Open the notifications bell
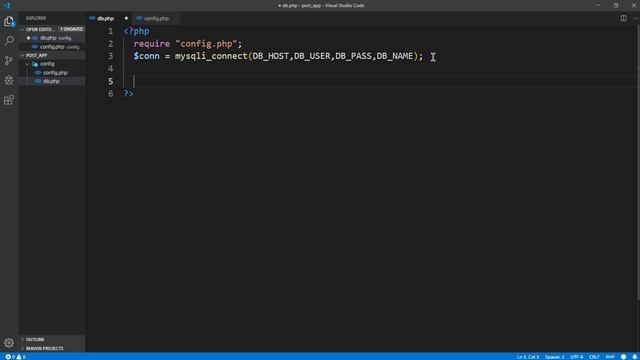Image resolution: width=640 pixels, height=360 pixels. (635, 357)
